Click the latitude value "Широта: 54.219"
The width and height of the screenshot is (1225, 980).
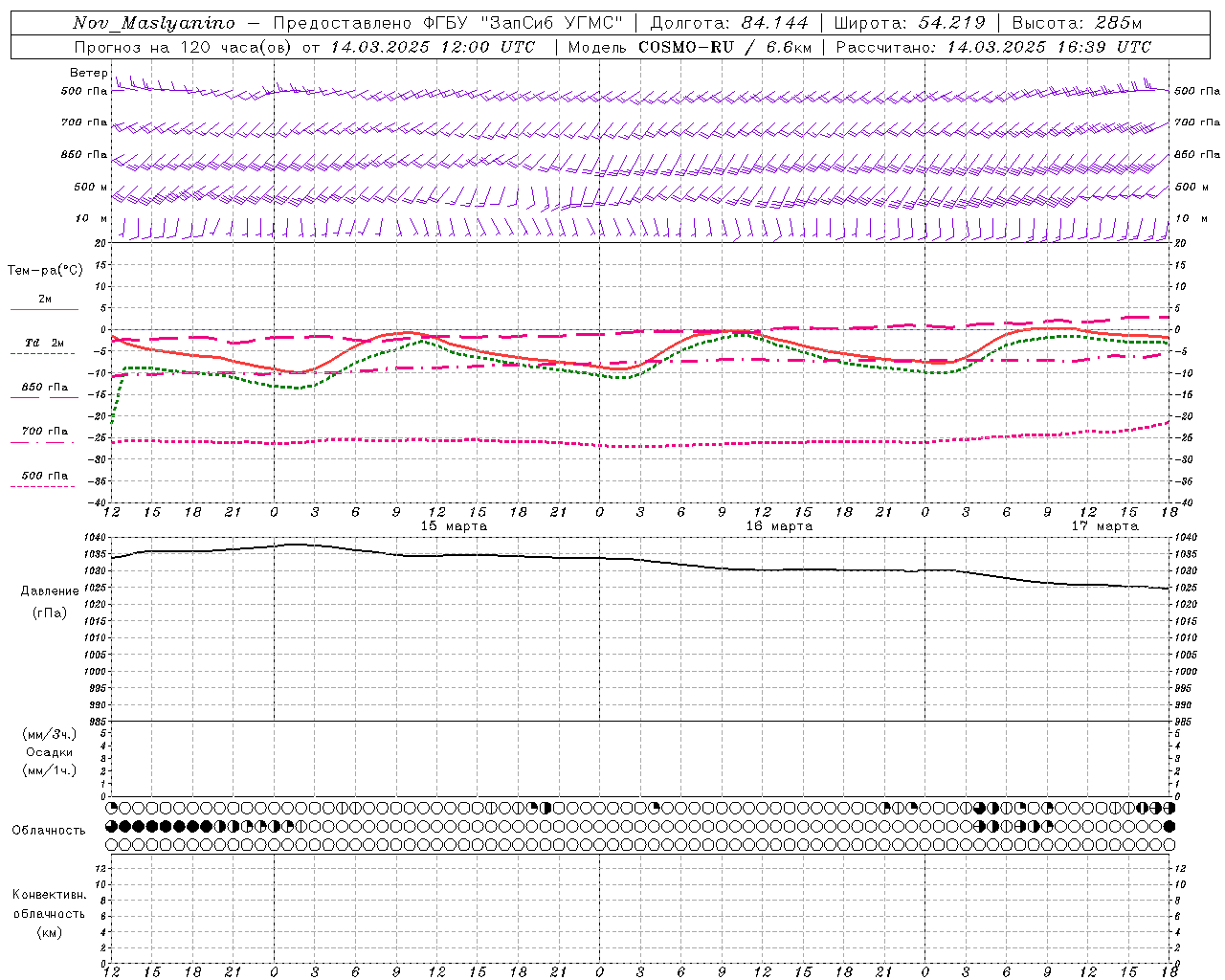pyautogui.click(x=910, y=23)
